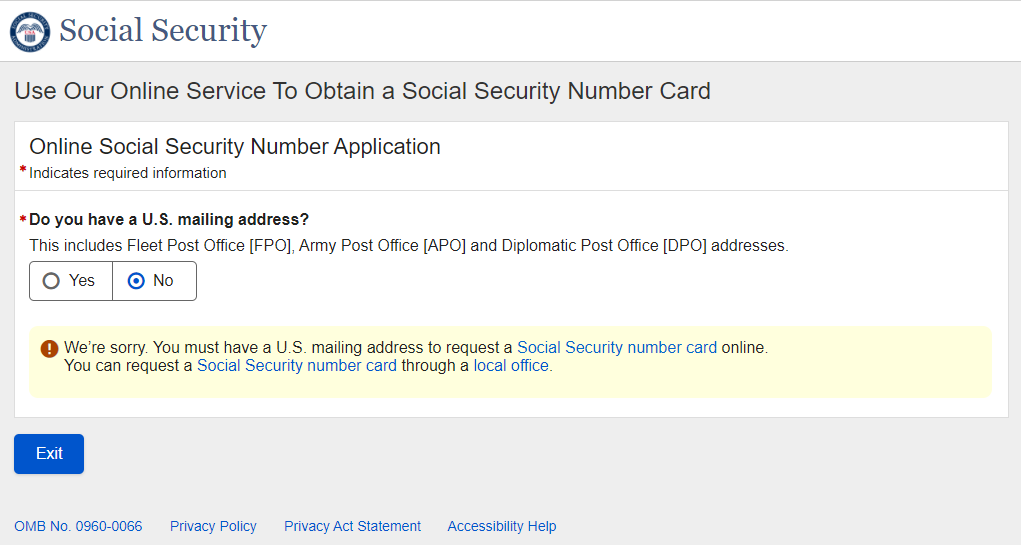Click the "Do you have a U.S. mailing address?" label
Image resolution: width=1021 pixels, height=545 pixels.
(x=169, y=219)
